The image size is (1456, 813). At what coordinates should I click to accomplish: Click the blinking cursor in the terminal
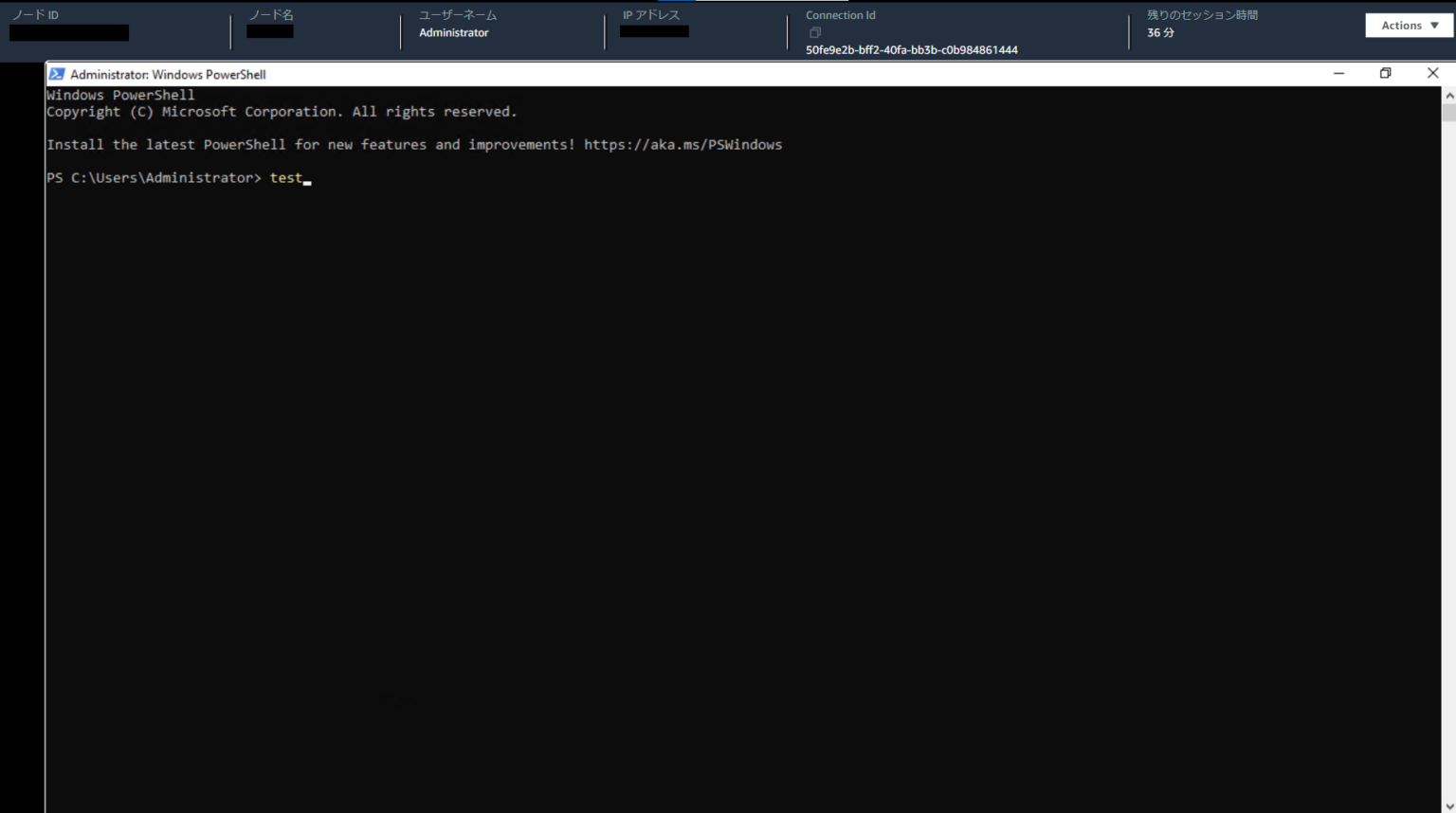(307, 181)
